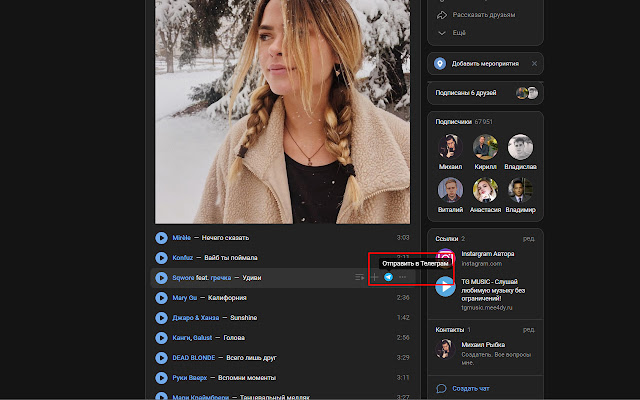Send Удави track to Telegram
Image resolution: width=640 pixels, height=400 pixels.
(x=389, y=277)
